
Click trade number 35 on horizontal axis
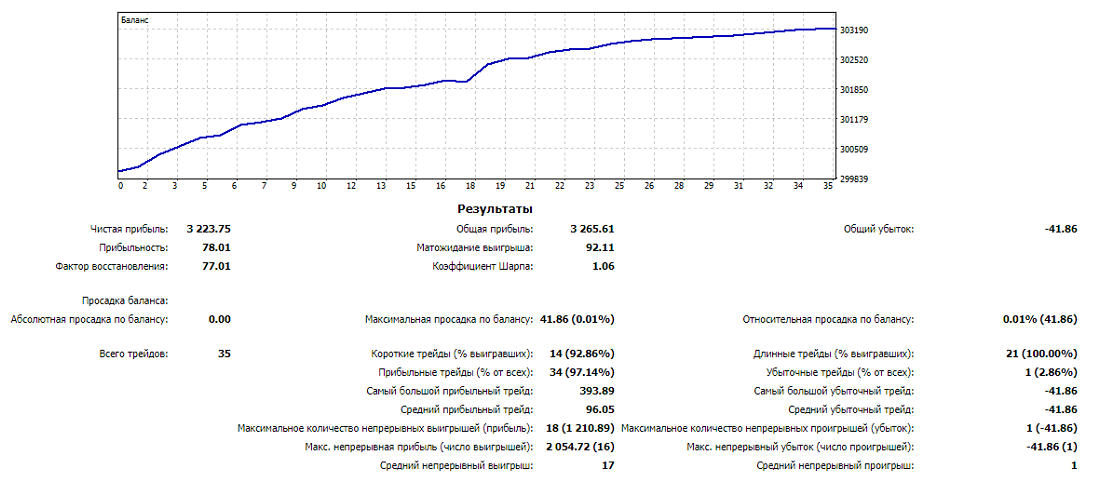point(828,186)
